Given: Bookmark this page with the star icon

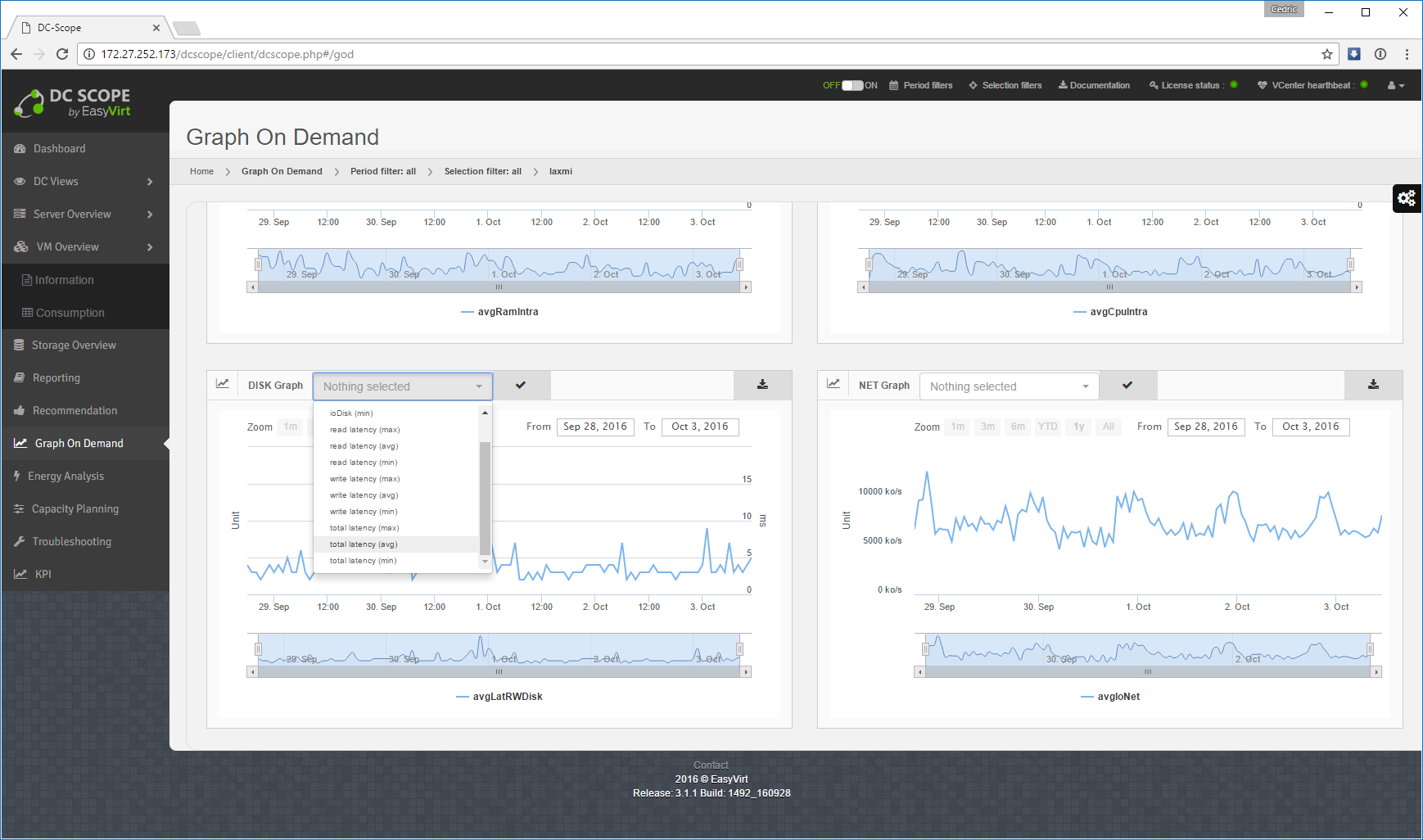Looking at the screenshot, I should 1326,54.
